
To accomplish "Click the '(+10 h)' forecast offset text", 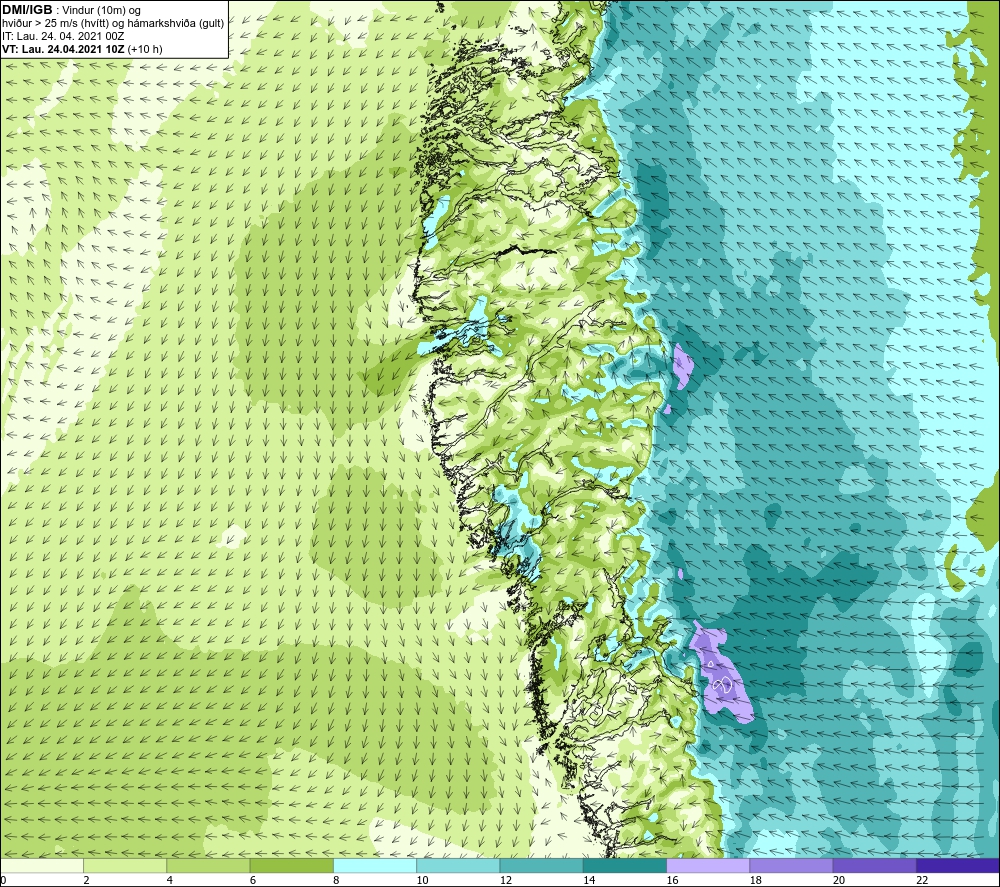I will (x=145, y=49).
